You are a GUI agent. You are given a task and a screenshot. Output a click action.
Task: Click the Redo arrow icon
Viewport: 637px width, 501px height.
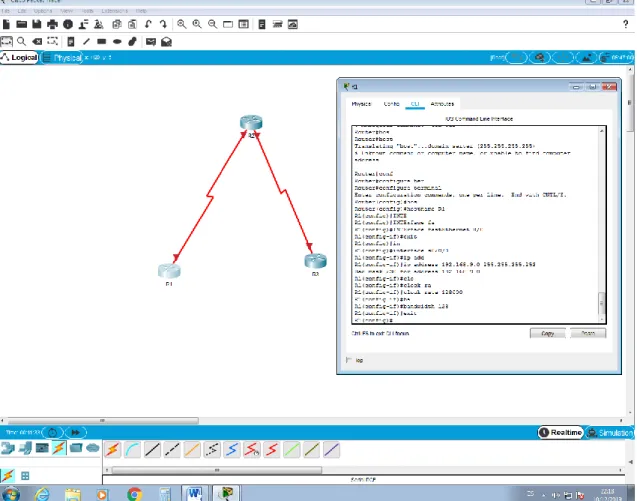click(163, 24)
